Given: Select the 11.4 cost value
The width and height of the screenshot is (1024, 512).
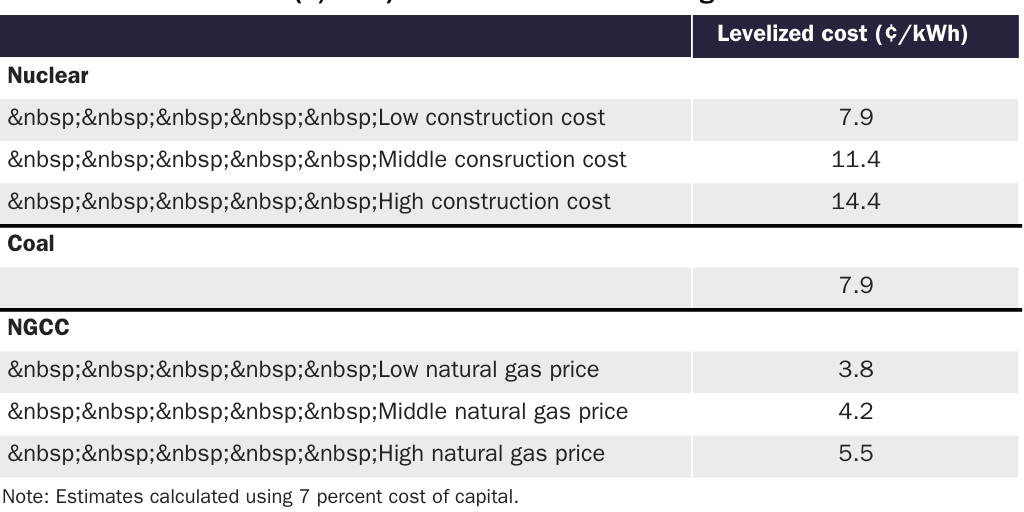Looking at the screenshot, I should point(855,160).
